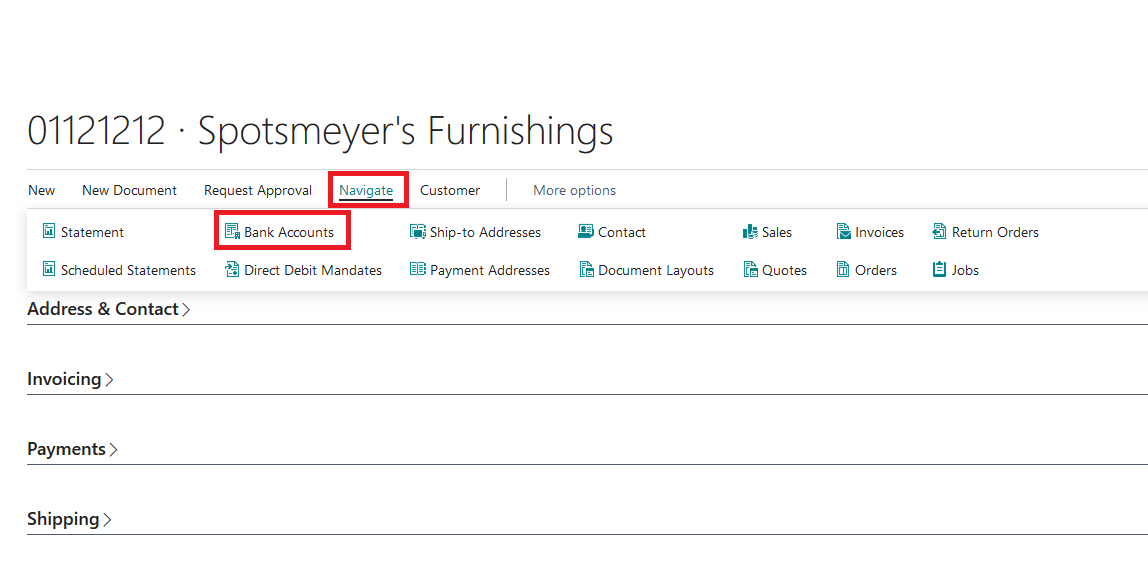This screenshot has width=1148, height=563.
Task: Open Ship-to Addresses label
Action: (x=485, y=232)
